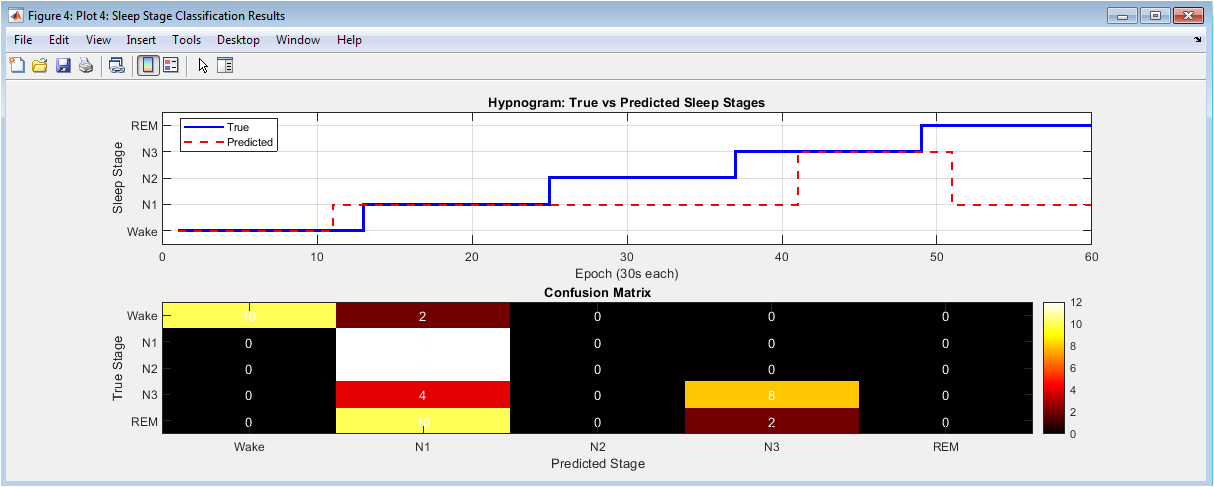Toggle the Insert Colorbar toolbar button
Image resolution: width=1214 pixels, height=487 pixels.
[148, 66]
